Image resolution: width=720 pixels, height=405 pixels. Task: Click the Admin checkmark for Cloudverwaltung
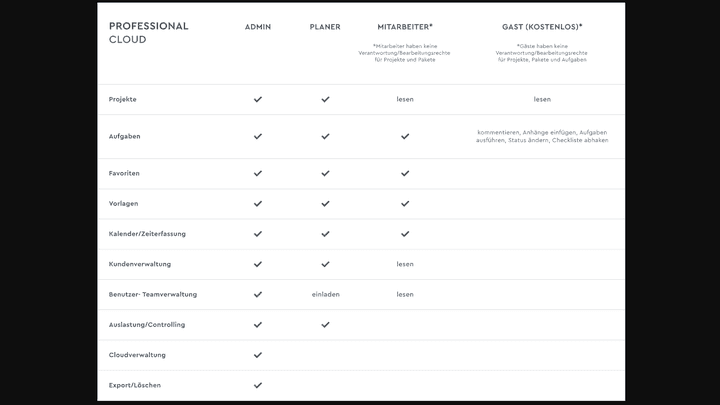point(258,355)
